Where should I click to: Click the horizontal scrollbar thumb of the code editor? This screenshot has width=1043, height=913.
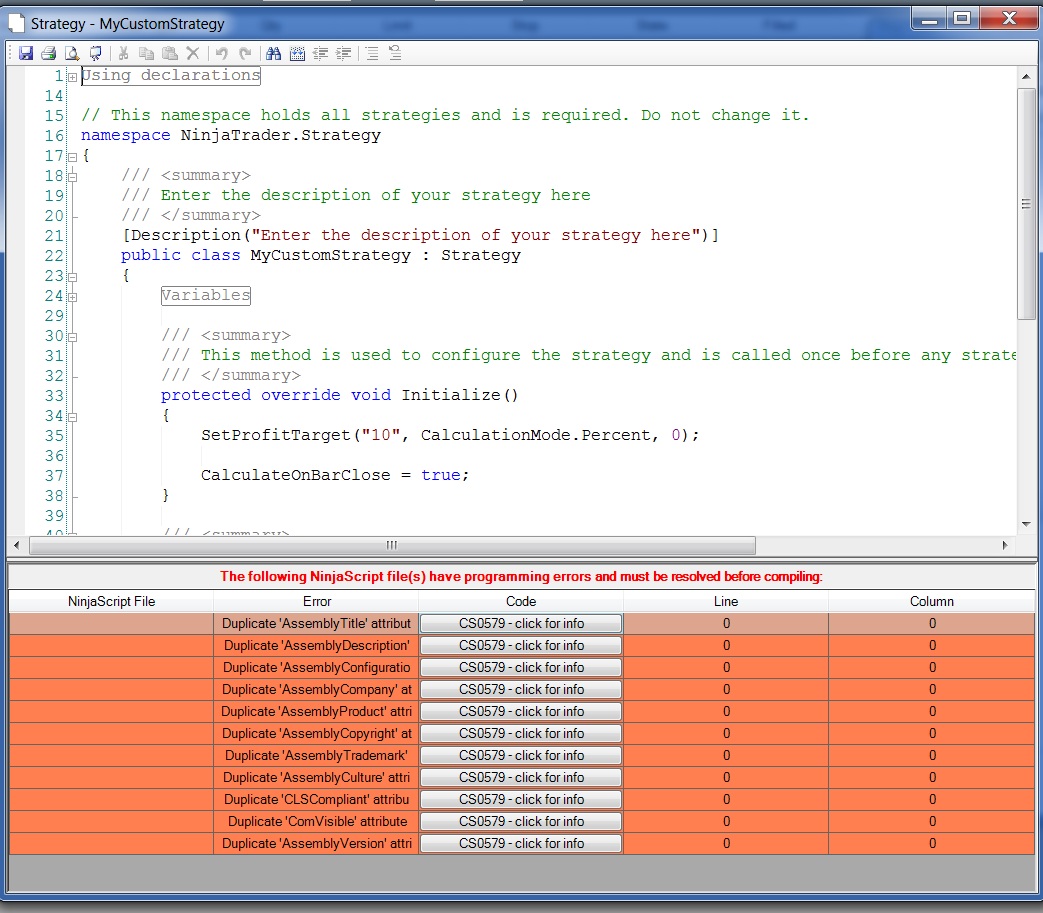point(392,545)
